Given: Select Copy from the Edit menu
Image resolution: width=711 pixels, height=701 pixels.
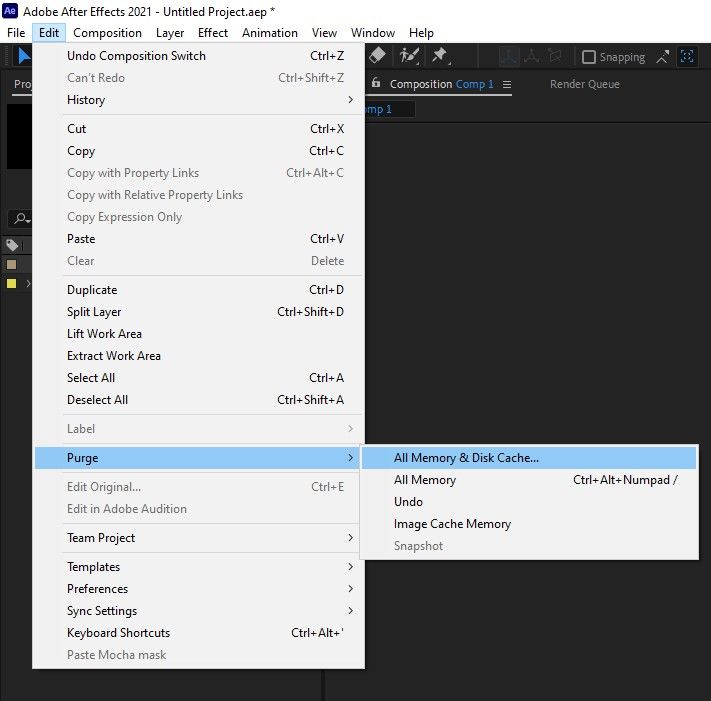Looking at the screenshot, I should (x=199, y=151).
